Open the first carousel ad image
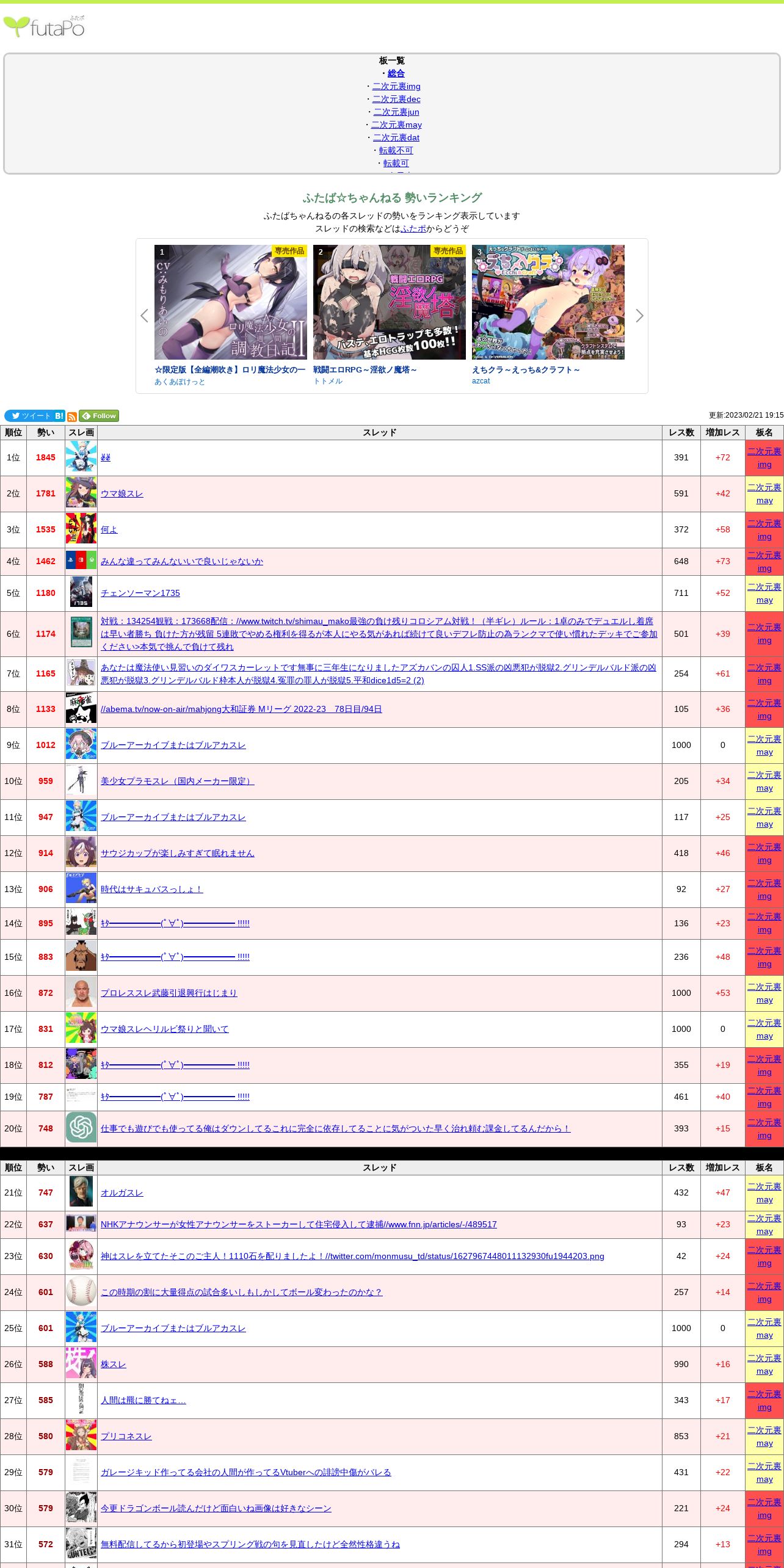 (231, 302)
